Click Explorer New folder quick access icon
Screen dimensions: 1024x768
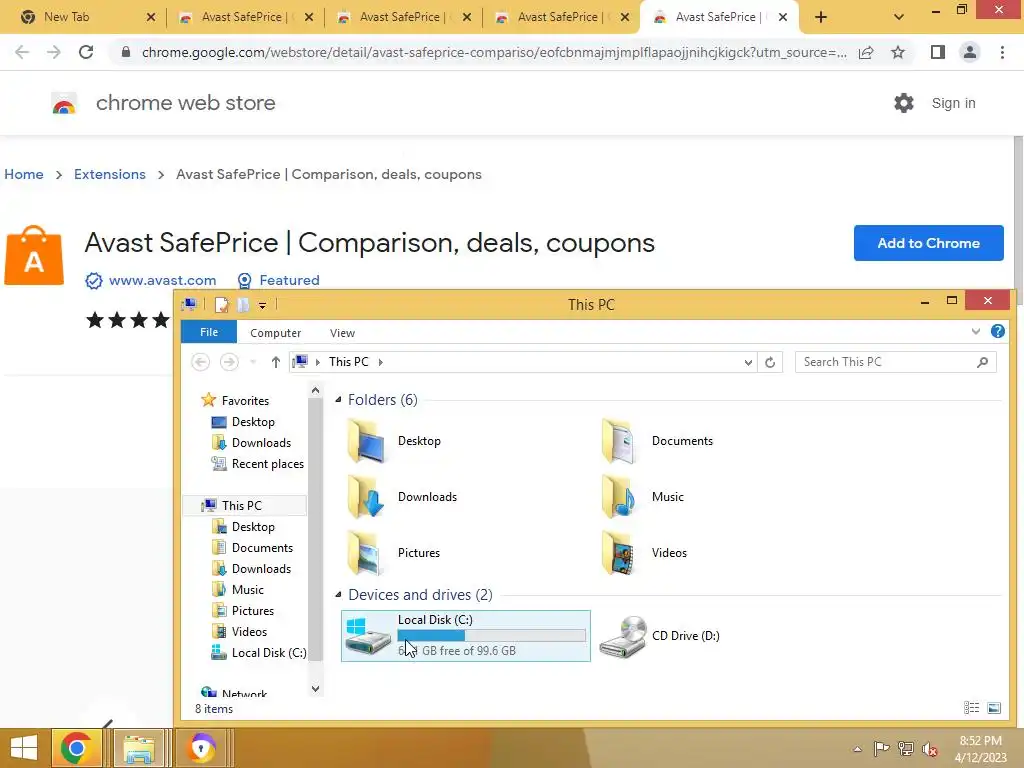(x=243, y=304)
